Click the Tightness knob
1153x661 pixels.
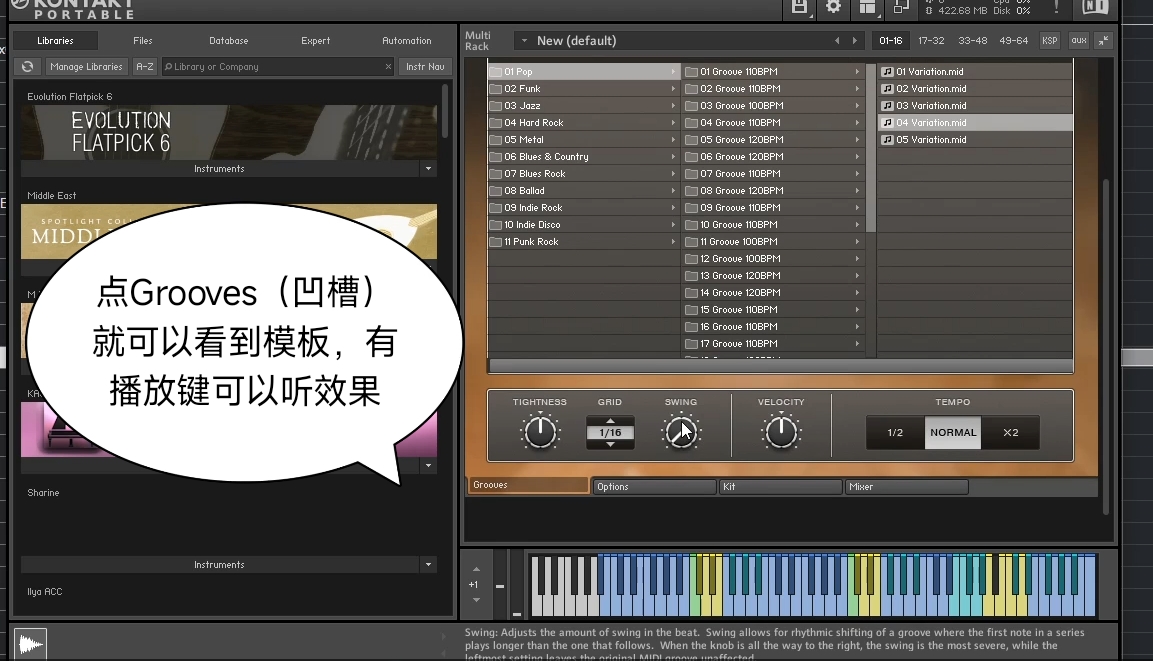coord(540,432)
